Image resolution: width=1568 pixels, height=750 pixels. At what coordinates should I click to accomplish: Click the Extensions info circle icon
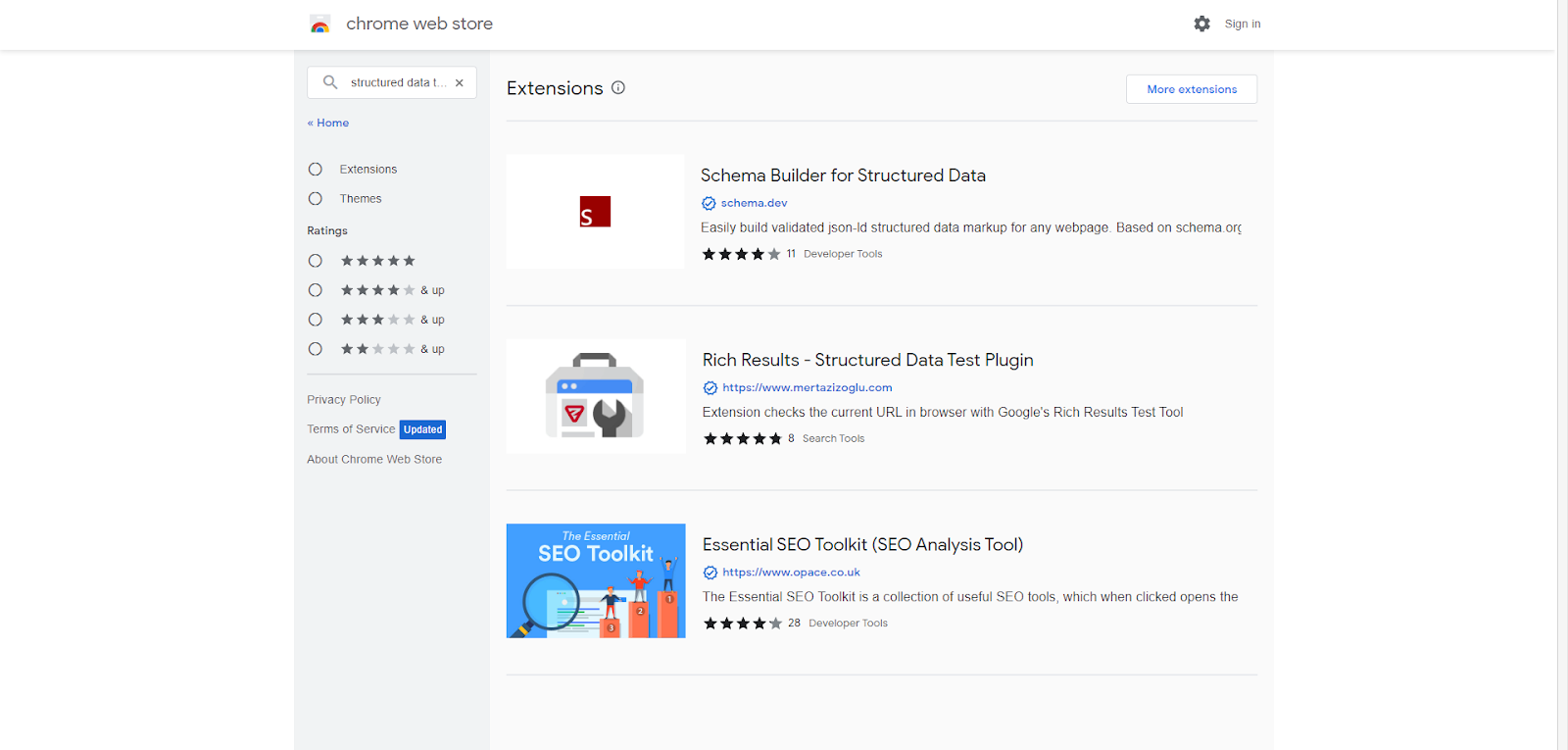point(618,87)
